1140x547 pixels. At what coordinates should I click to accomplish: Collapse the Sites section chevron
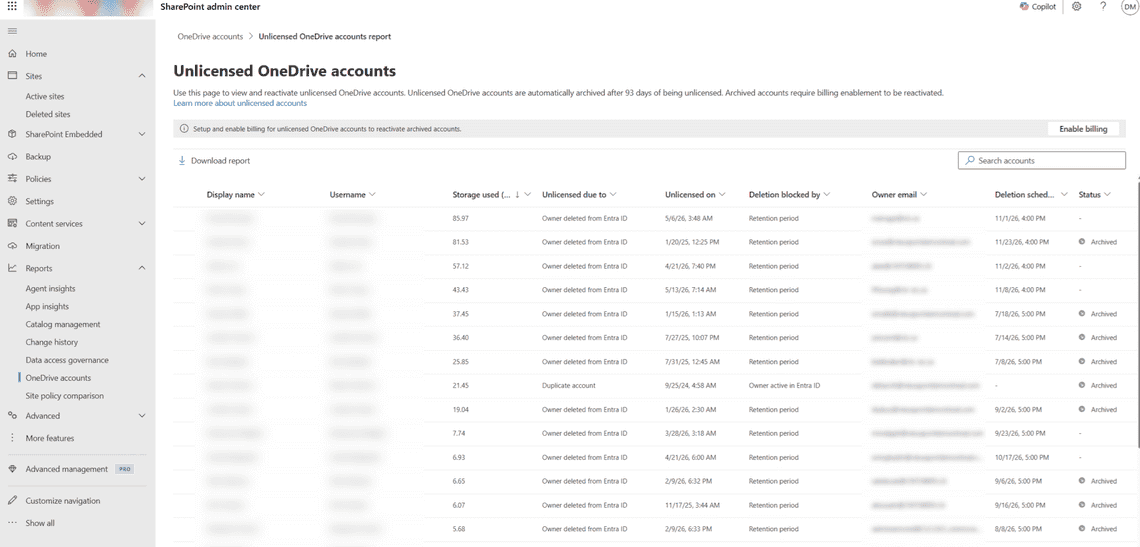[x=142, y=76]
